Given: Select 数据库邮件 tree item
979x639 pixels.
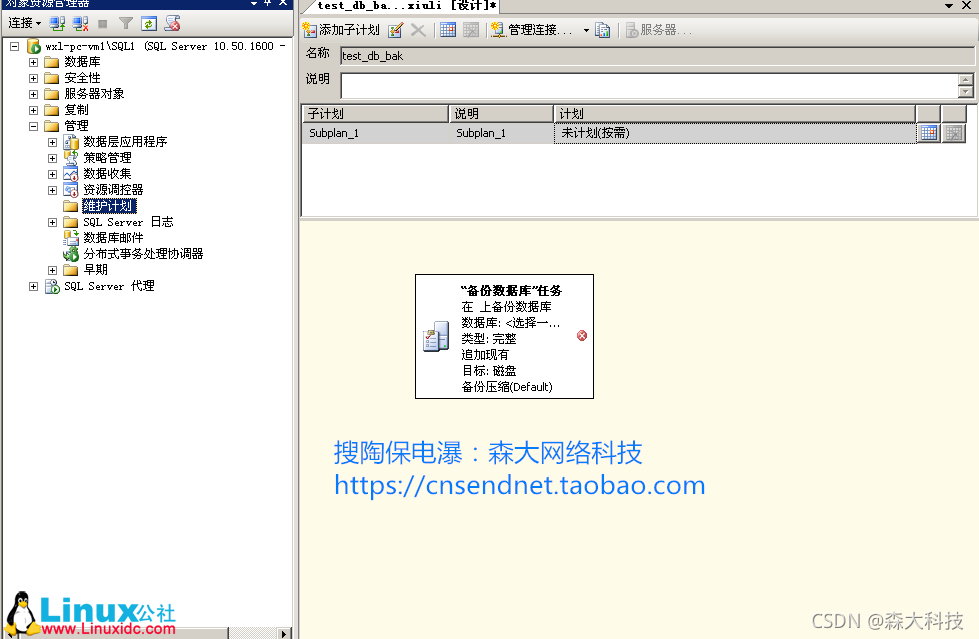Looking at the screenshot, I should (113, 238).
